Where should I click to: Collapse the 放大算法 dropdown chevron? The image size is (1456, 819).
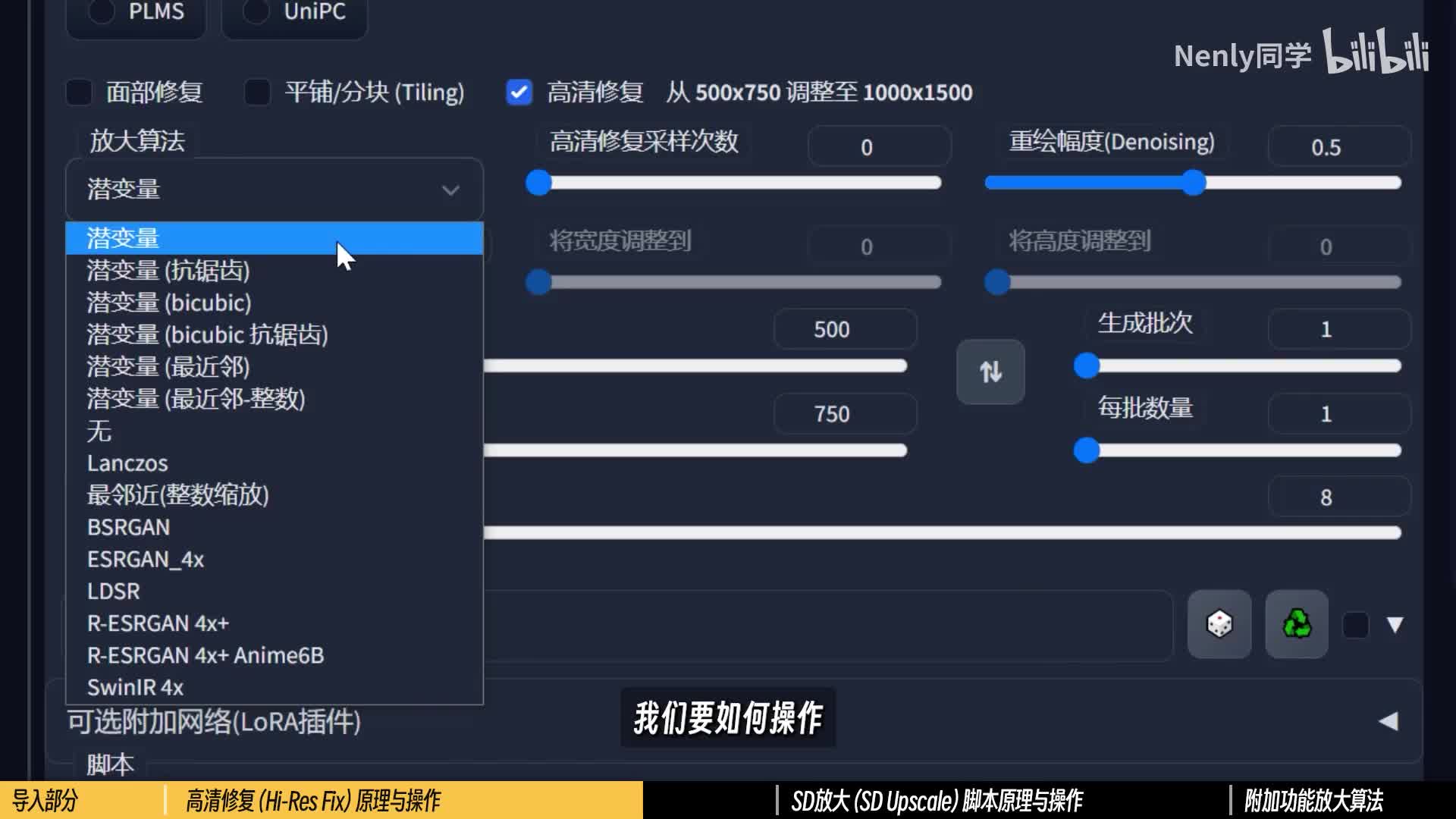(x=450, y=190)
